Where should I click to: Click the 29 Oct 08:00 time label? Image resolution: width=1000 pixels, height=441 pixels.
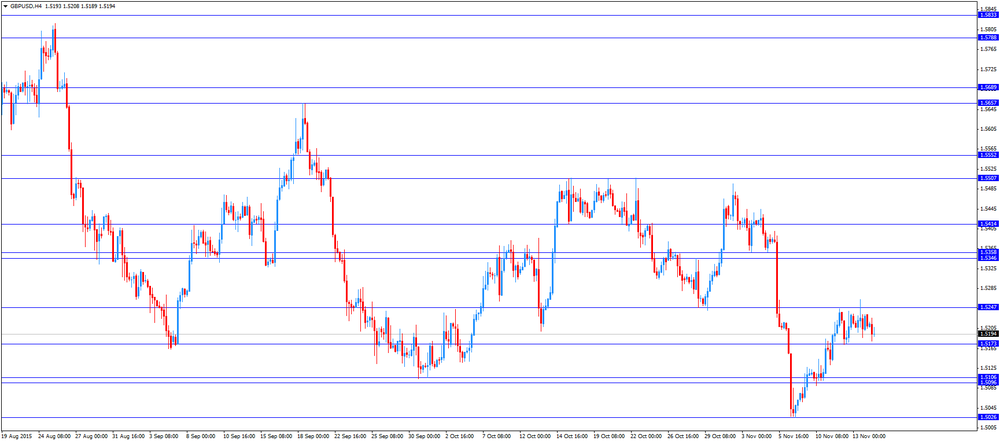719,437
